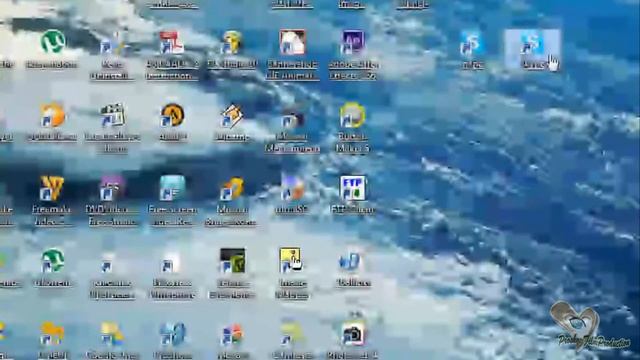The width and height of the screenshot is (640, 360).
Task: Select the house icon with red border
Action: [292, 42]
